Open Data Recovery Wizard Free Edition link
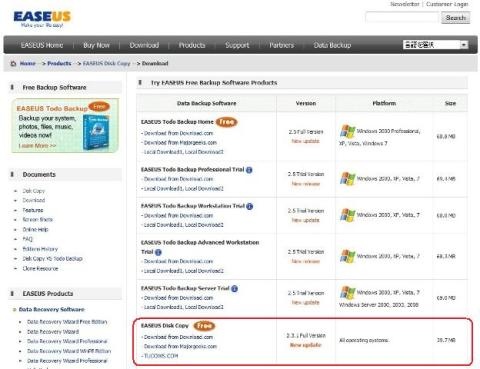Screen dimensions: 480x369 tap(67, 322)
